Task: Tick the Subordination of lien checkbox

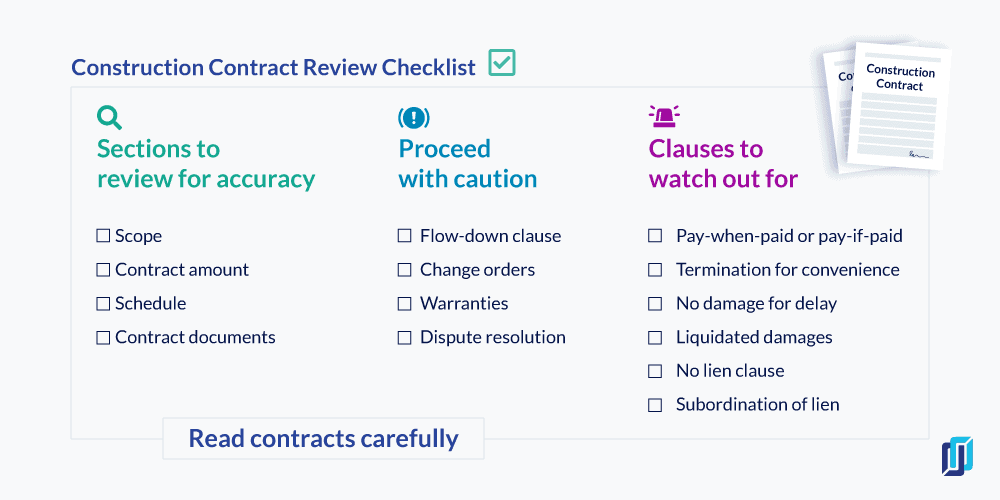Action: click(x=655, y=405)
